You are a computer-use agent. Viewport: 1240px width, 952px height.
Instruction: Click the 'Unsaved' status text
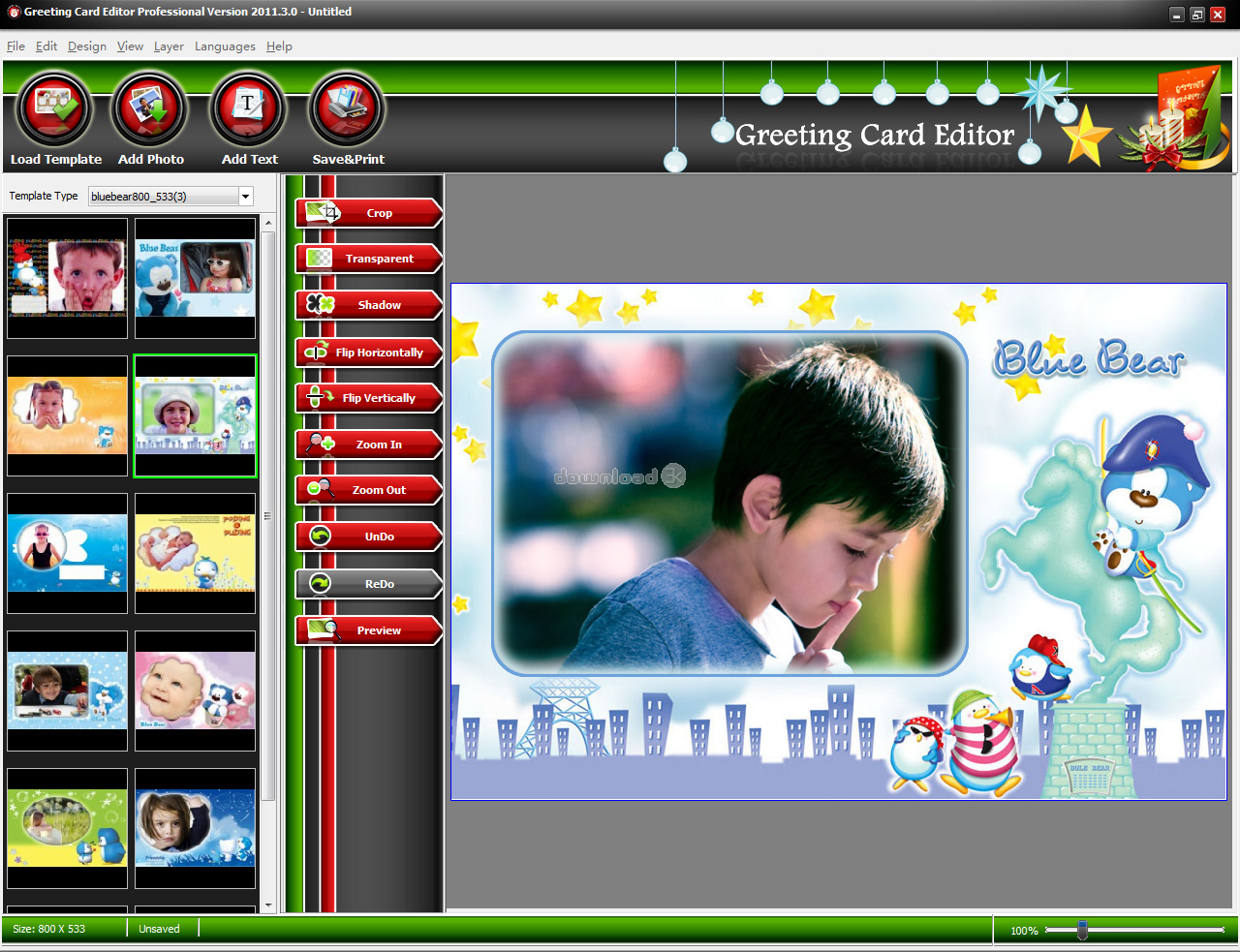[x=159, y=929]
